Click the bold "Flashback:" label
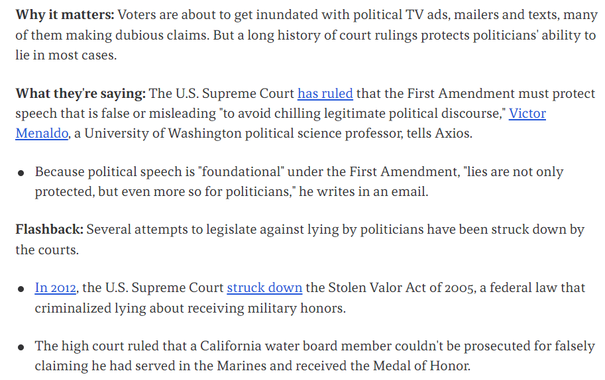 point(49,230)
